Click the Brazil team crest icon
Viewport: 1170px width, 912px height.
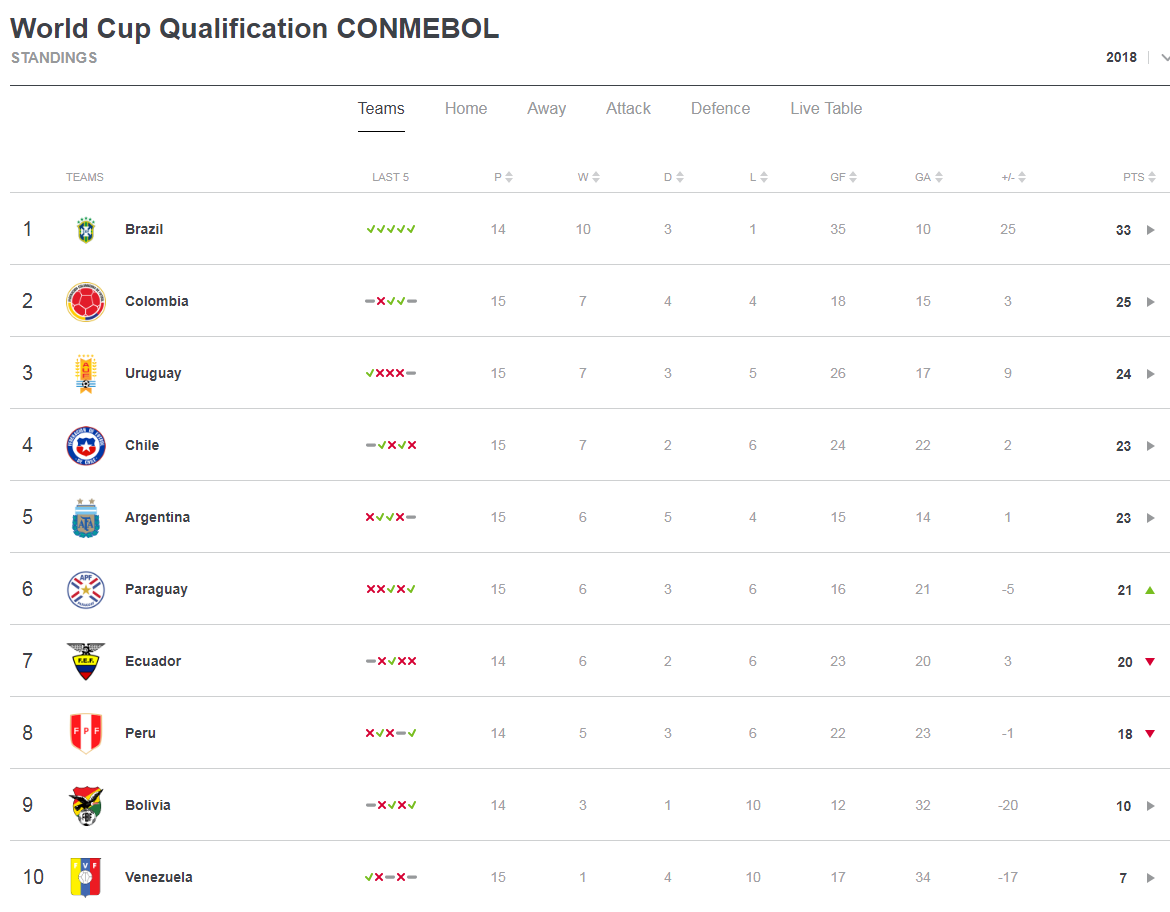point(85,230)
